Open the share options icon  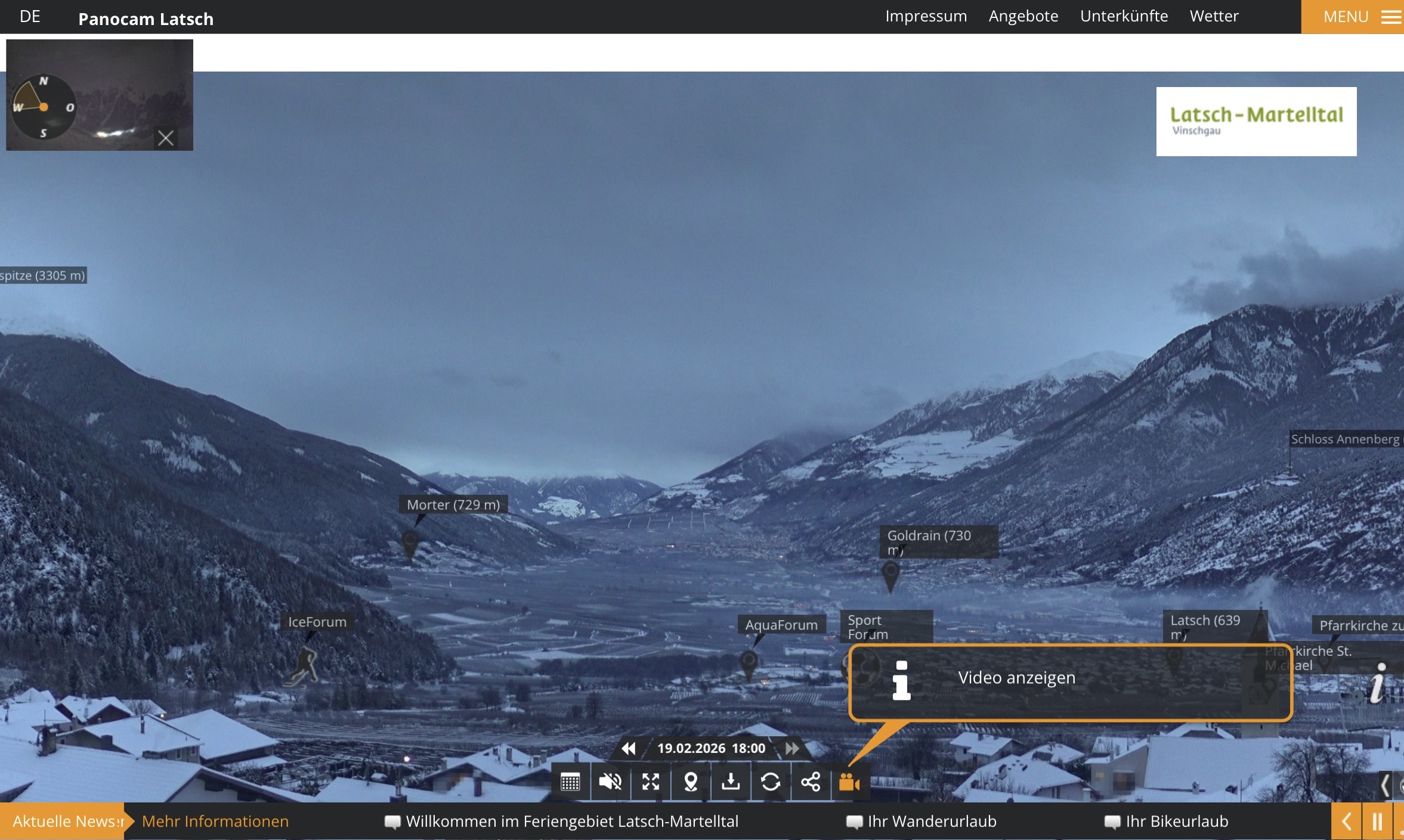click(x=811, y=782)
